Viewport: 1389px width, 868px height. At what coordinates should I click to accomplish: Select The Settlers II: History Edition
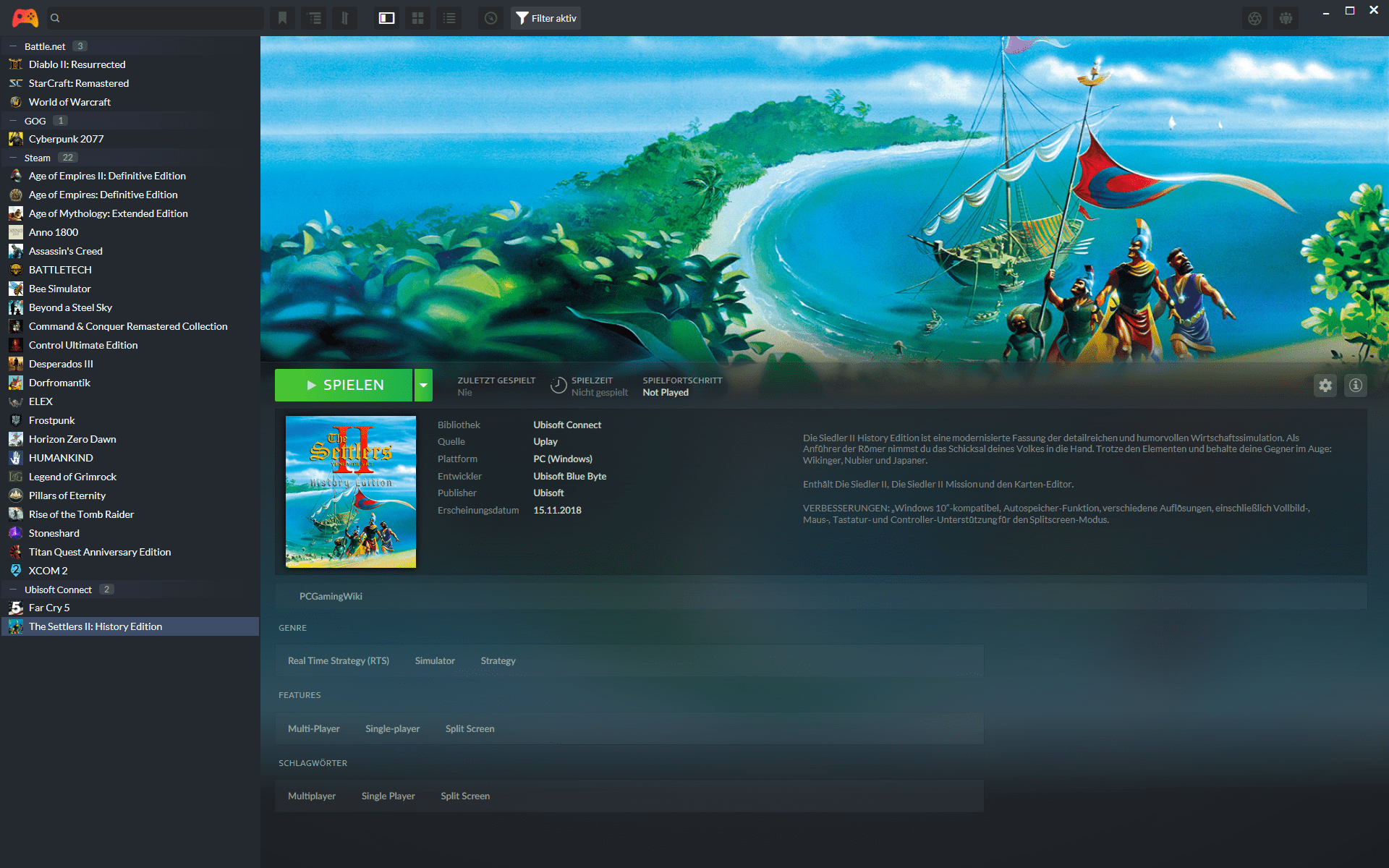click(x=130, y=626)
